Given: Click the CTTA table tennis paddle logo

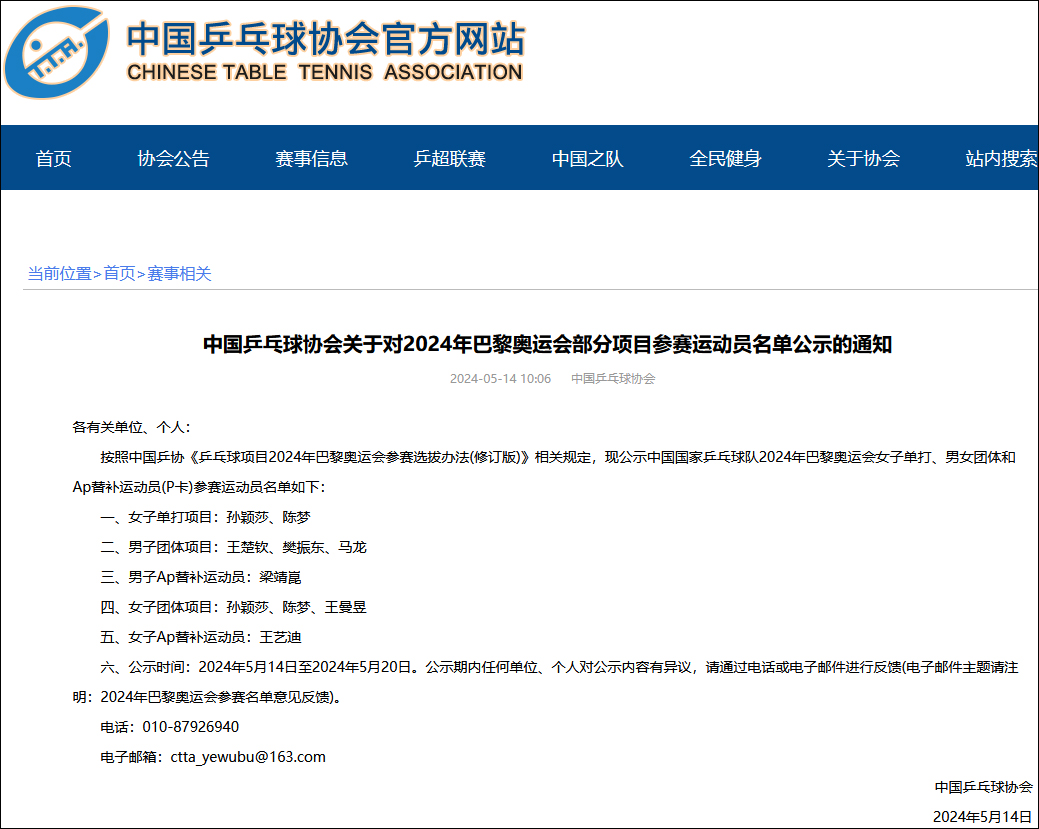Looking at the screenshot, I should [x=57, y=52].
